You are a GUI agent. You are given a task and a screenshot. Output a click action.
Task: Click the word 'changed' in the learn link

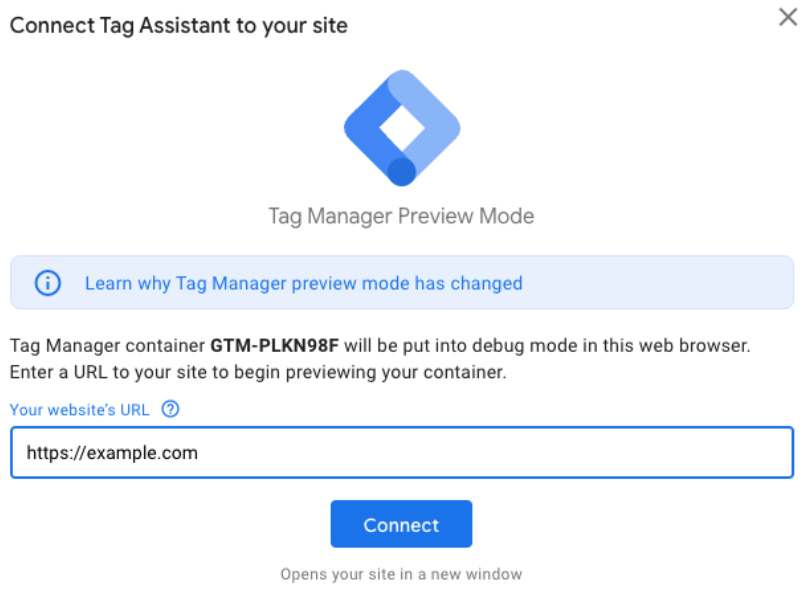click(x=486, y=283)
